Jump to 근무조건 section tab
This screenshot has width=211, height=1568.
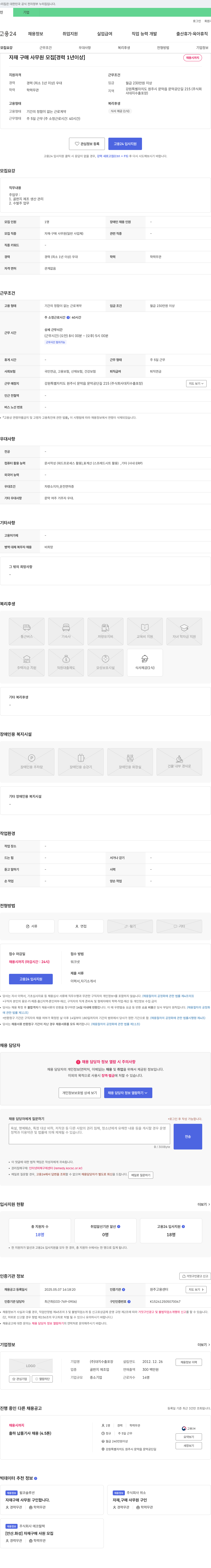click(x=46, y=47)
